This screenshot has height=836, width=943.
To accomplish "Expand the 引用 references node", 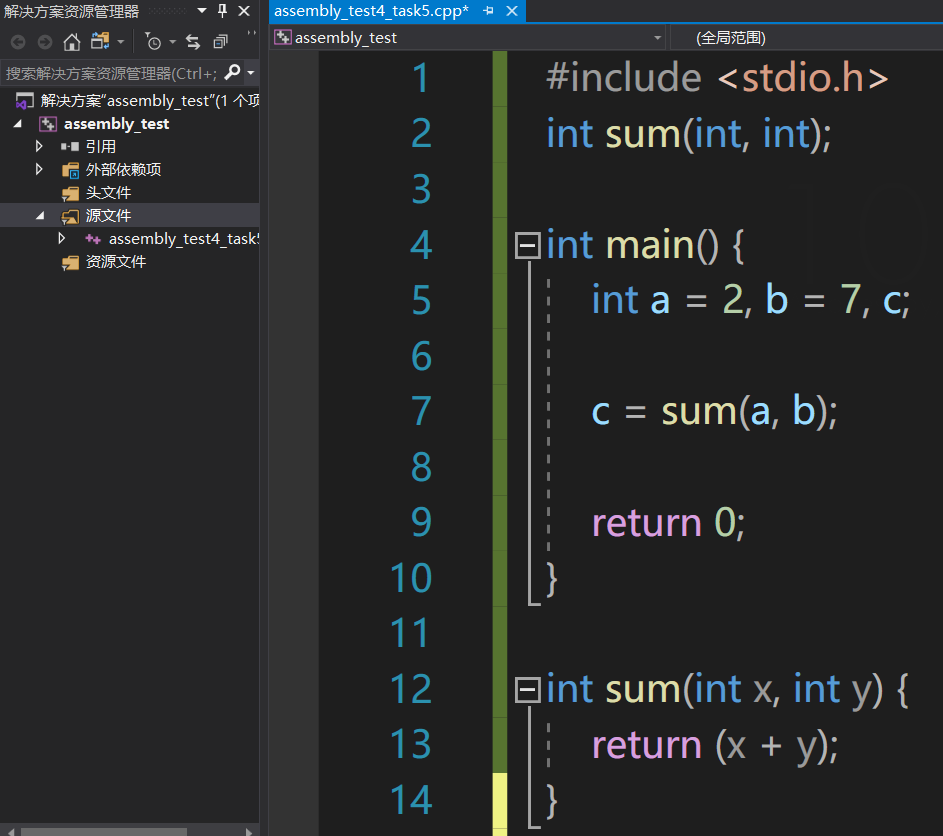I will click(x=39, y=146).
